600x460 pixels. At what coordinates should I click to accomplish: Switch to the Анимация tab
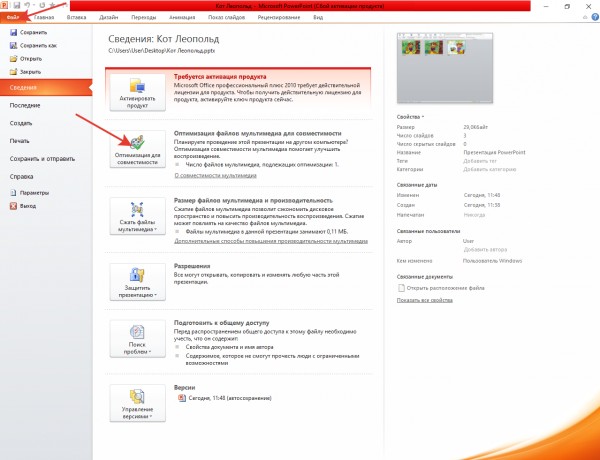coord(182,17)
